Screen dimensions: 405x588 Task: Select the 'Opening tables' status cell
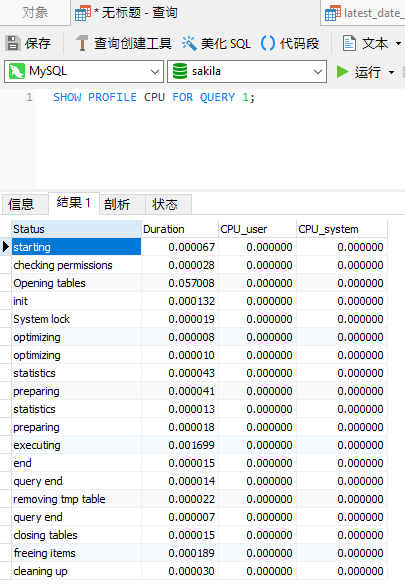76,283
